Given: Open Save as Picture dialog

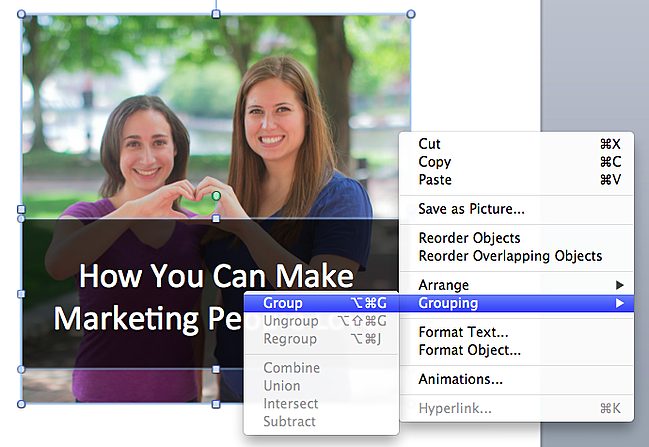Looking at the screenshot, I should click(x=471, y=209).
